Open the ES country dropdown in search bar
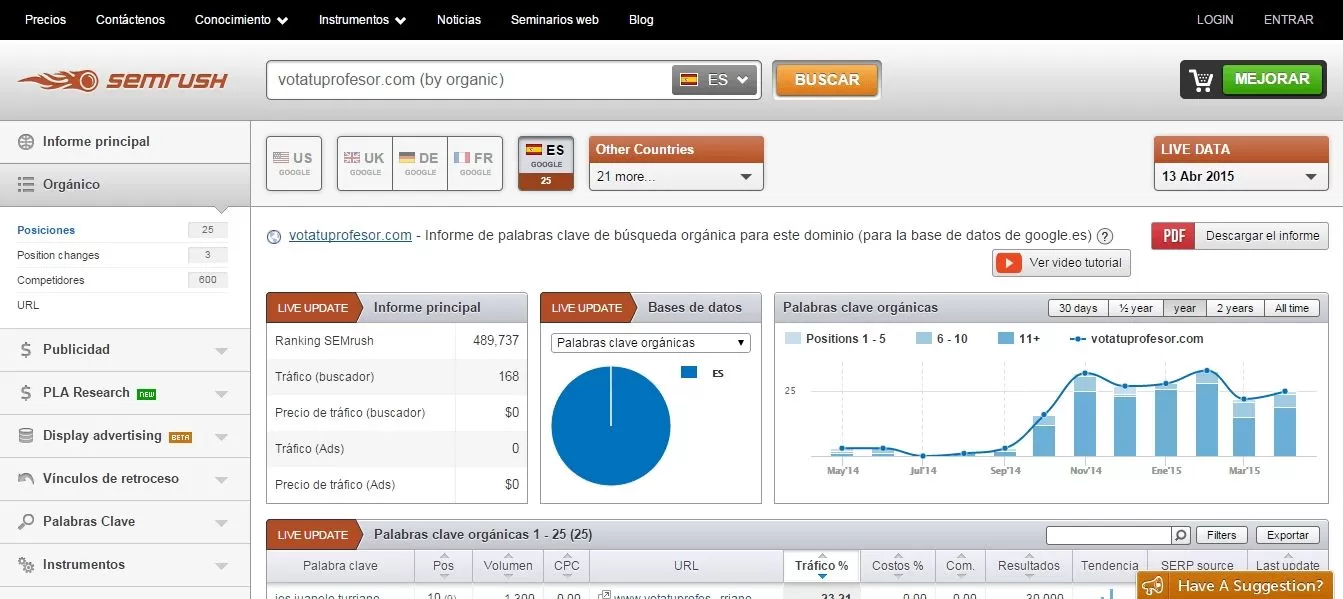1343x599 pixels. click(x=714, y=80)
